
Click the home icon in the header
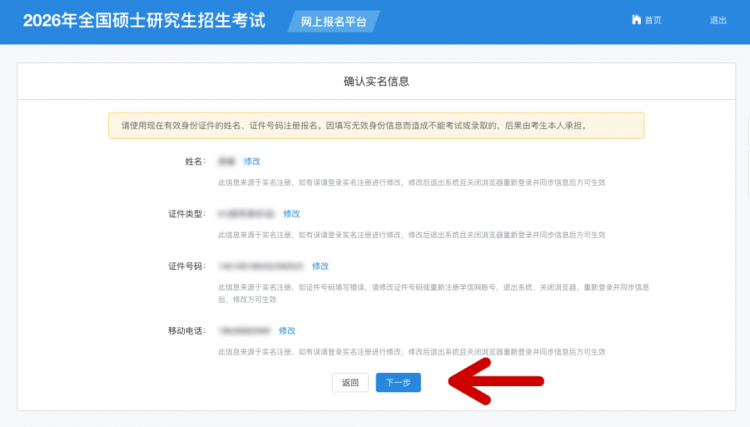tap(636, 21)
